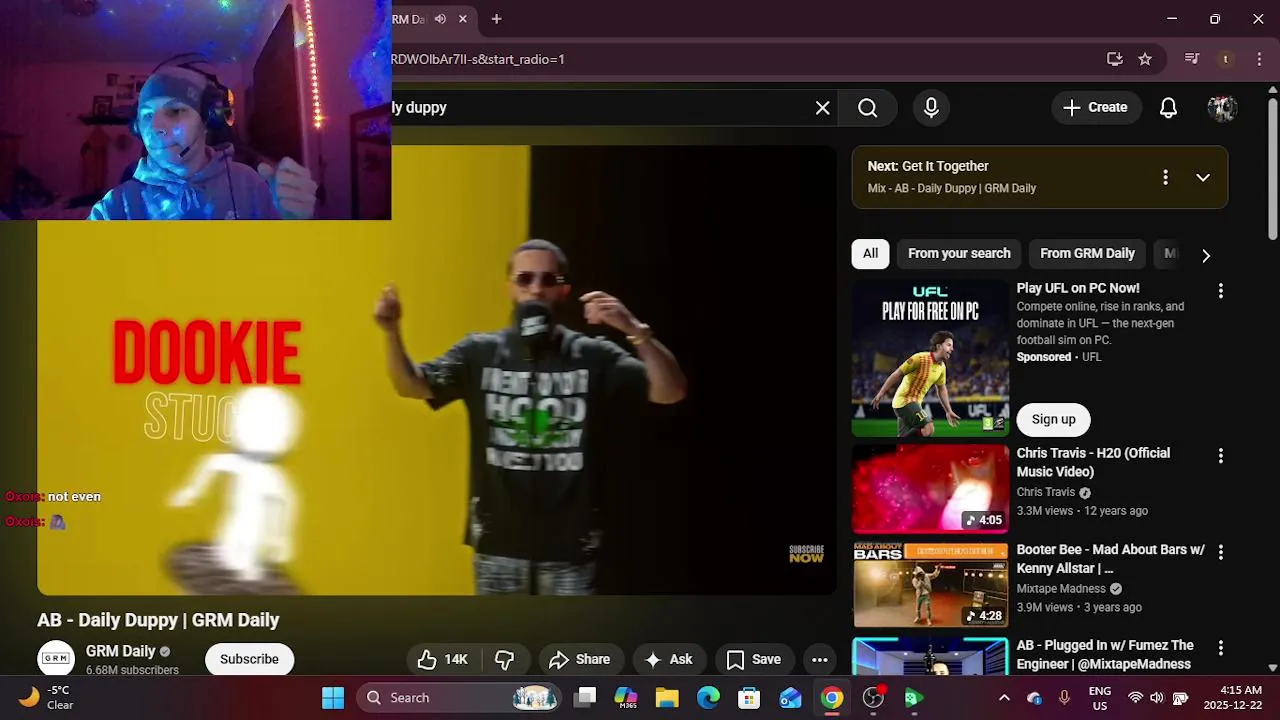Bookmark this page with star icon

tap(1145, 59)
